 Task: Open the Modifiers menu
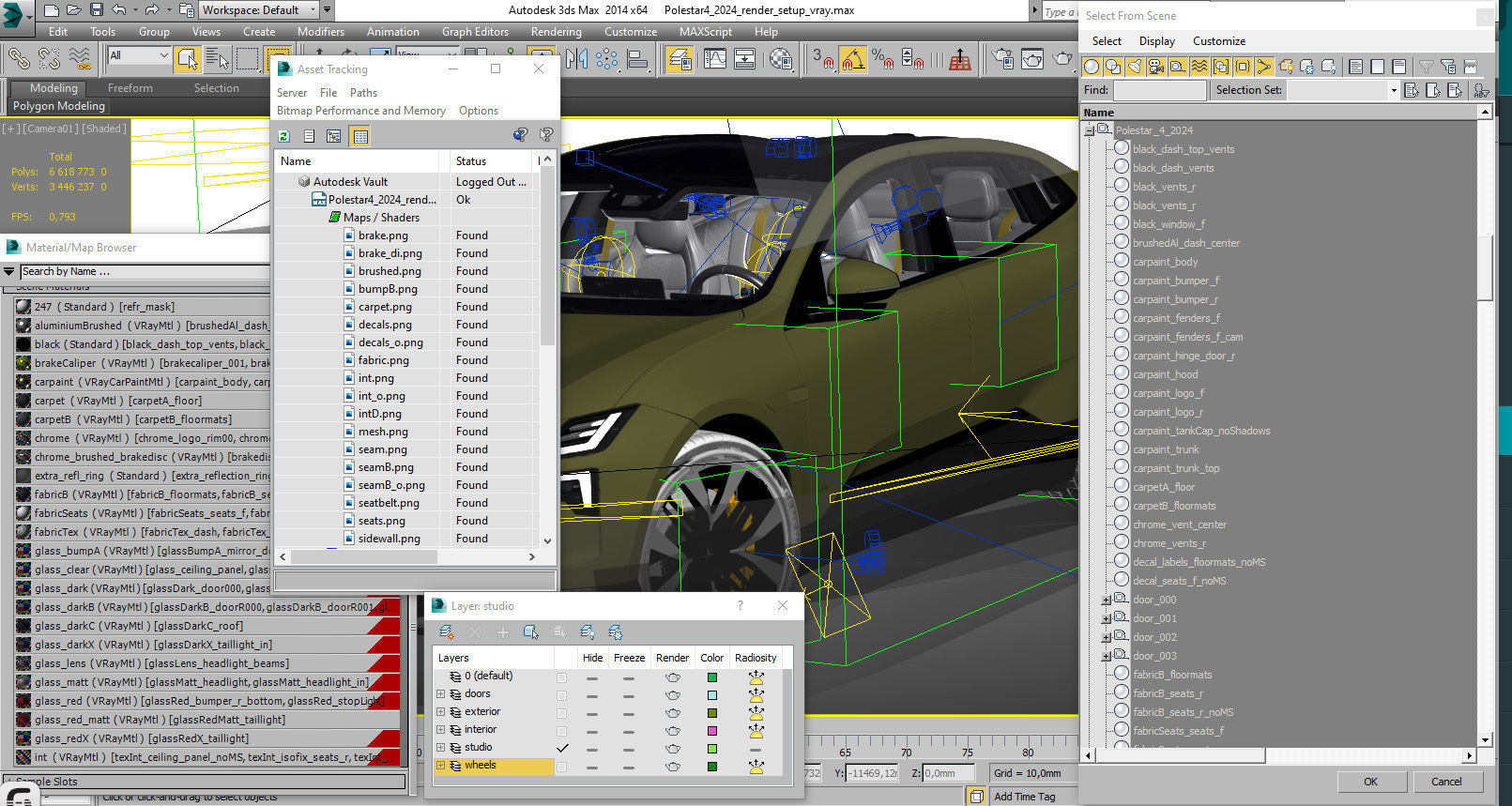click(x=321, y=32)
